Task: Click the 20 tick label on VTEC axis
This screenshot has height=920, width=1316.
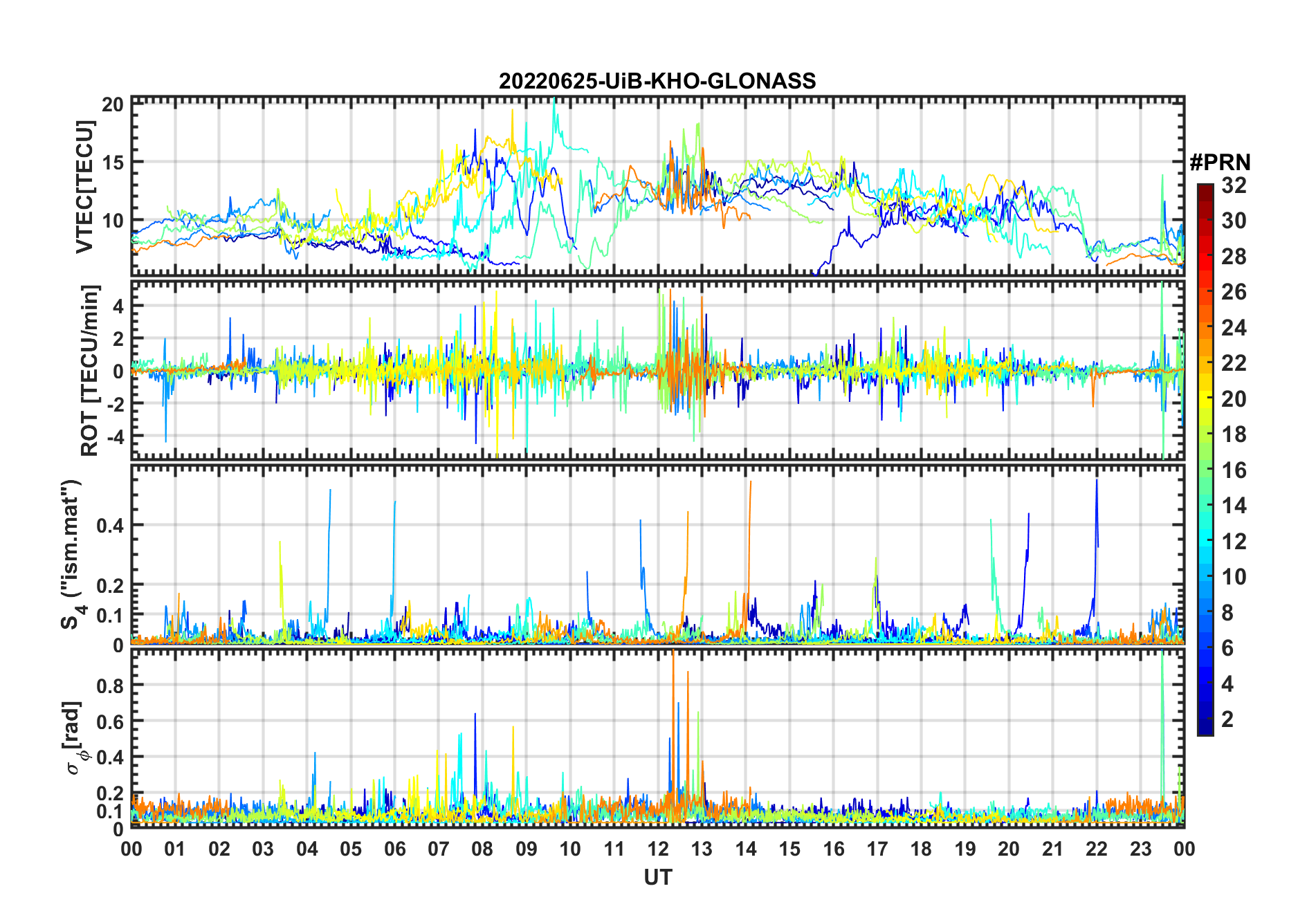Action: (x=113, y=104)
